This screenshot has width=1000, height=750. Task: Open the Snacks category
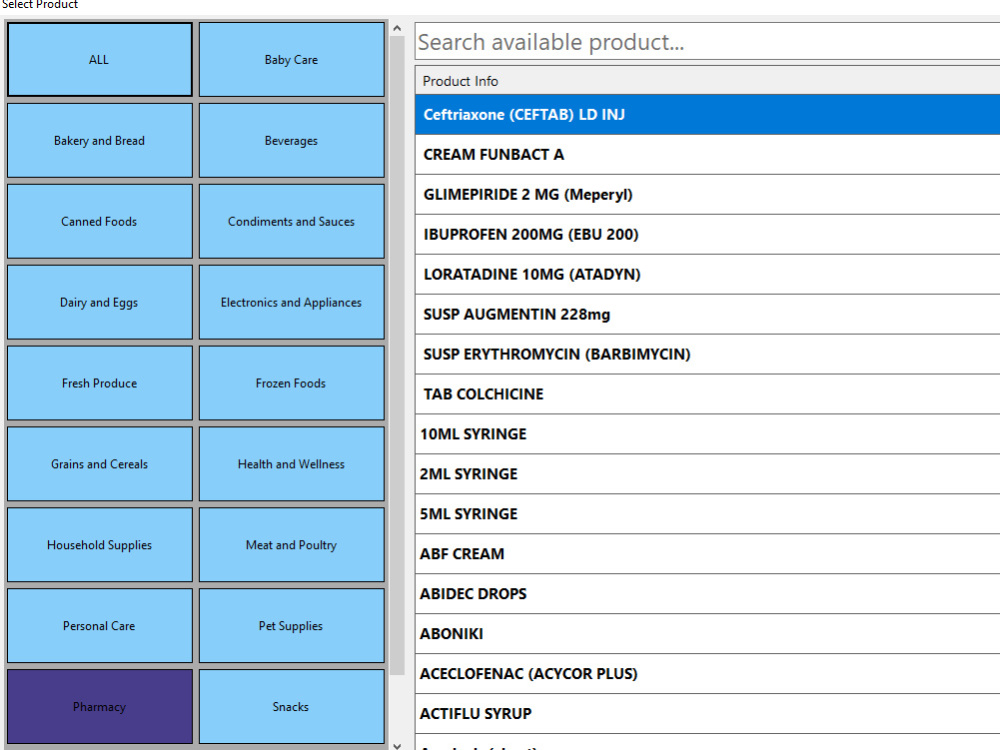291,707
